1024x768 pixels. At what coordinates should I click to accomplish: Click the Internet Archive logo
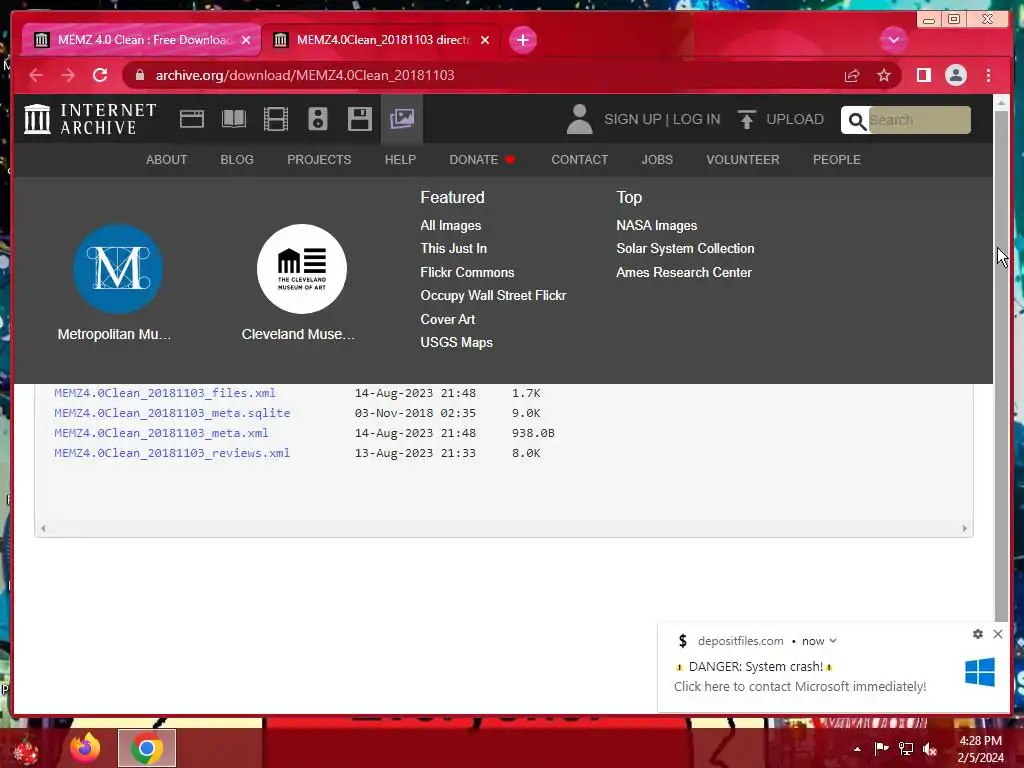90,119
